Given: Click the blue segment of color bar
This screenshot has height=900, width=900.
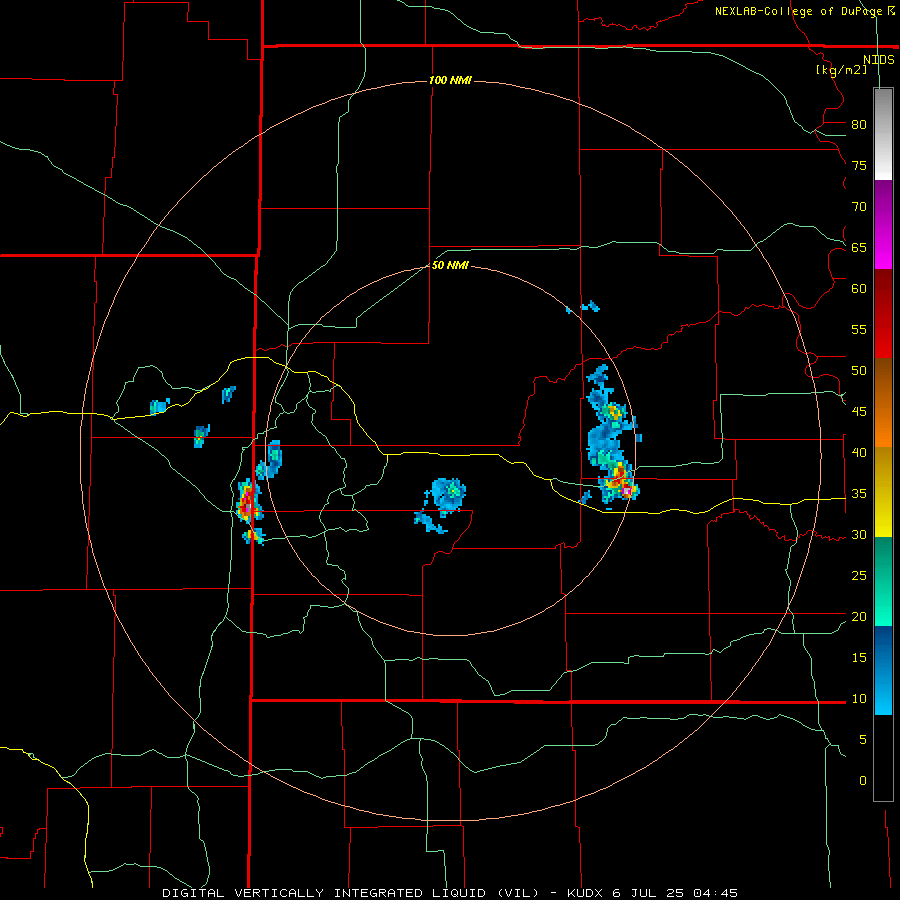Looking at the screenshot, I should [x=883, y=670].
